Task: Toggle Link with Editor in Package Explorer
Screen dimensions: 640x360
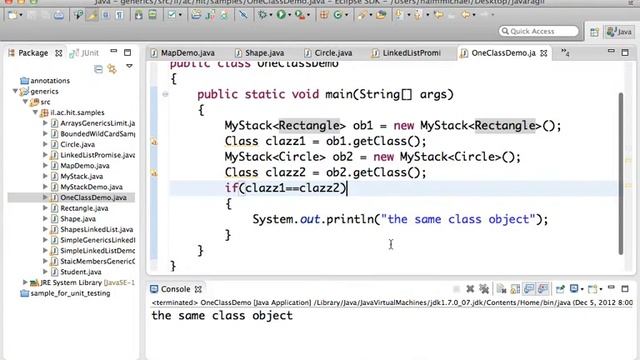Action: [x=112, y=69]
